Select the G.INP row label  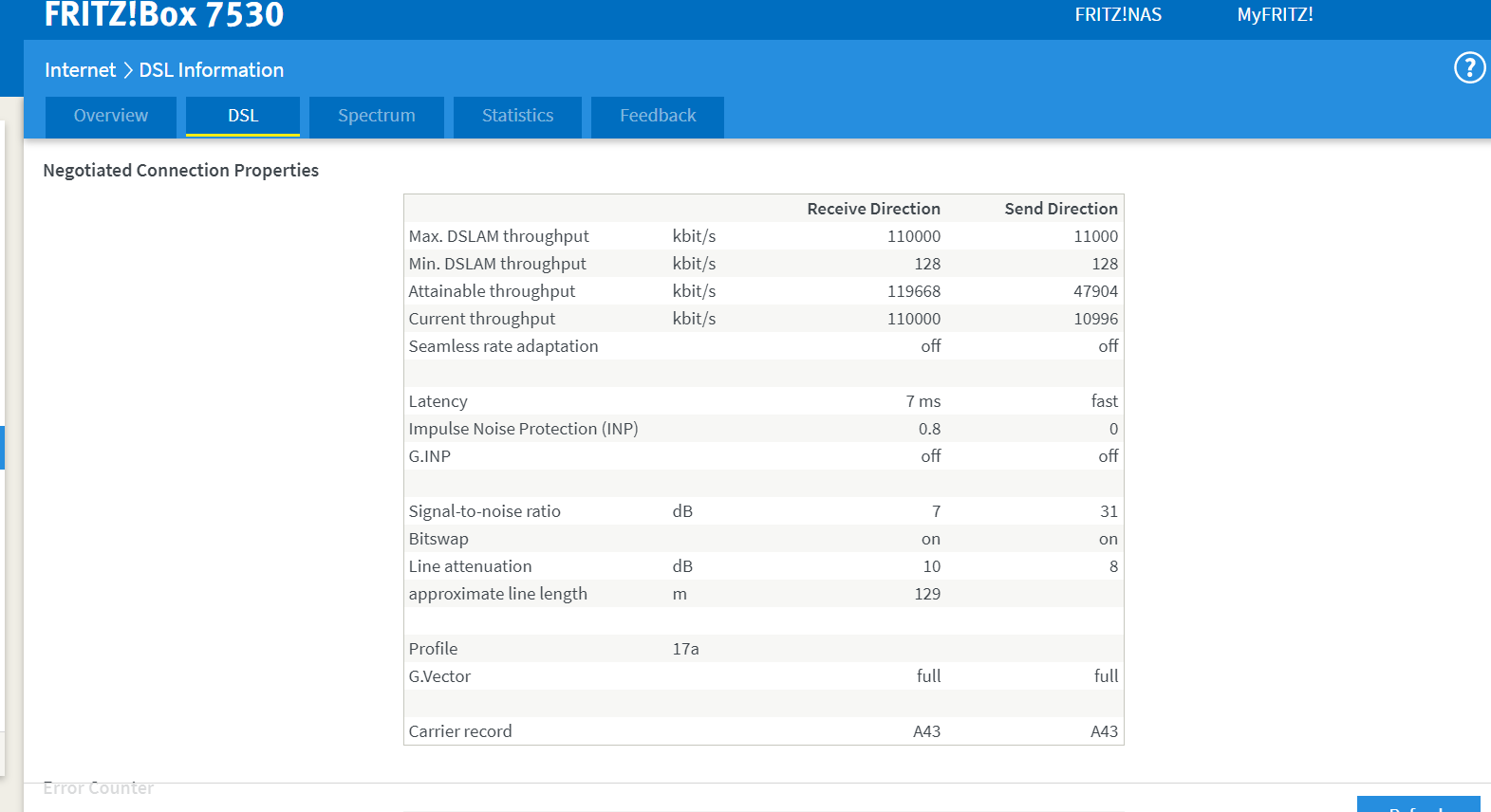coord(429,456)
